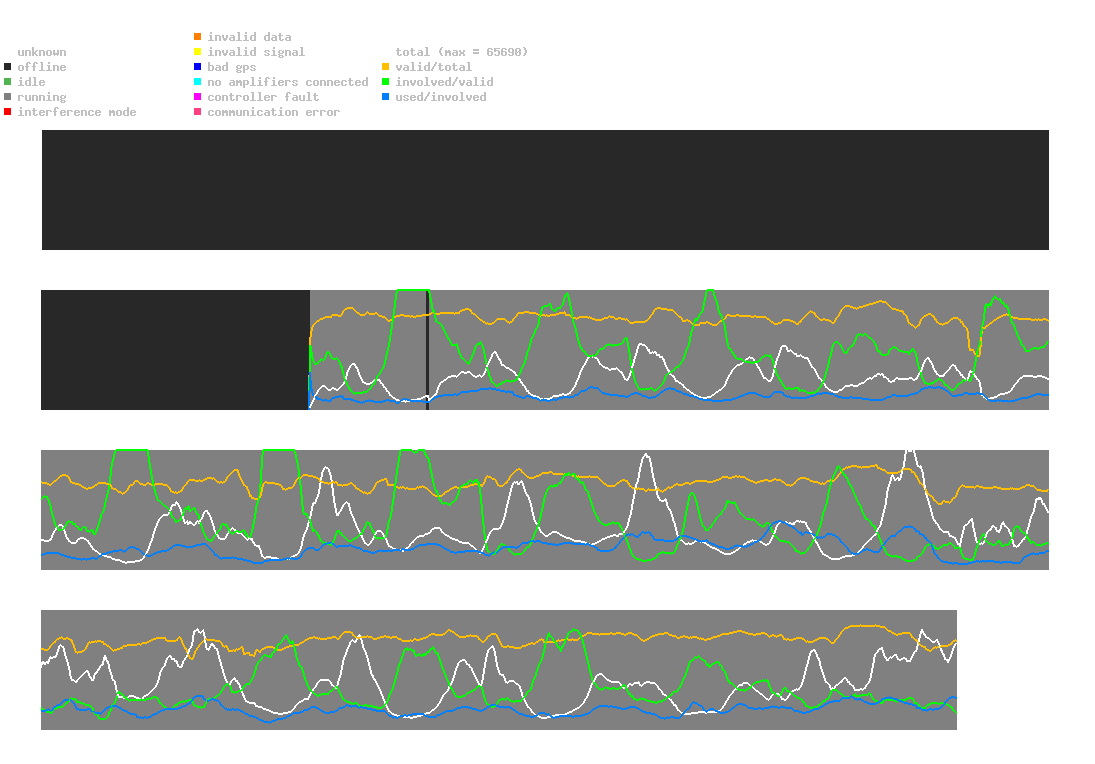Click the 'unknown' legend label
Screen dimensions: 1095x764
pyautogui.click(x=42, y=52)
